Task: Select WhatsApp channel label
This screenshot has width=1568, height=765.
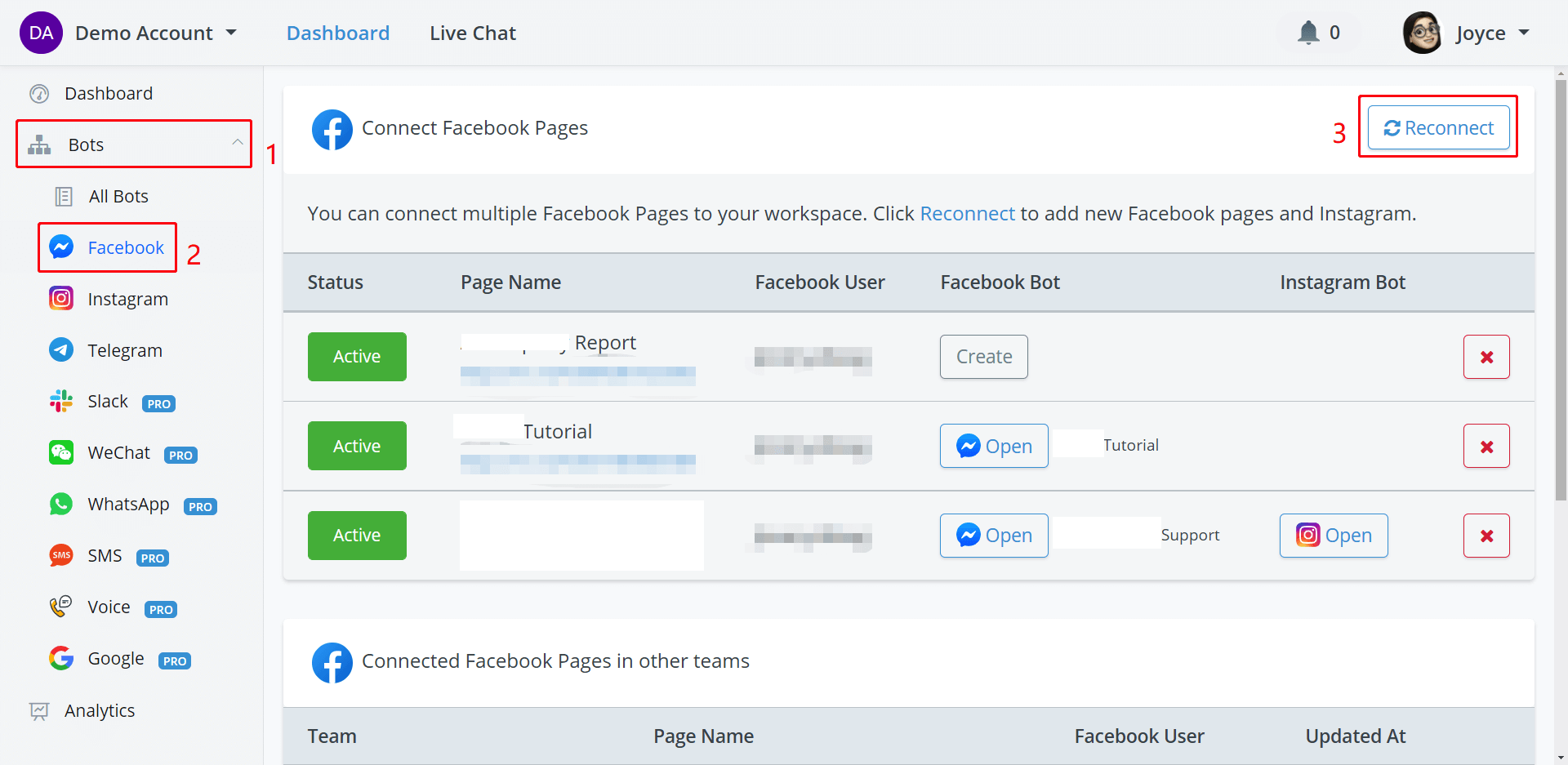Action: click(129, 504)
